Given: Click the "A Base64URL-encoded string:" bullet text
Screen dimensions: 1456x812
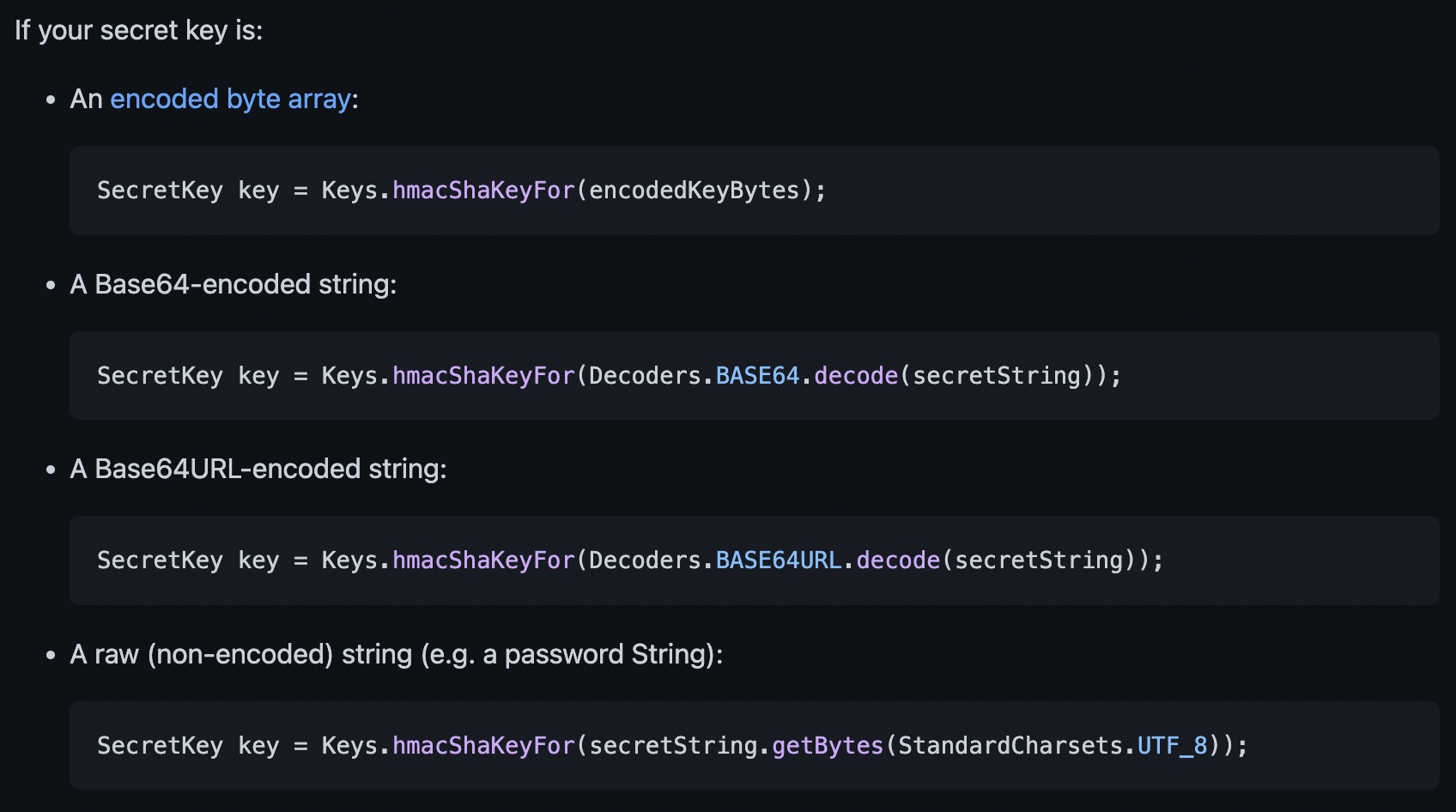Looking at the screenshot, I should [258, 470].
